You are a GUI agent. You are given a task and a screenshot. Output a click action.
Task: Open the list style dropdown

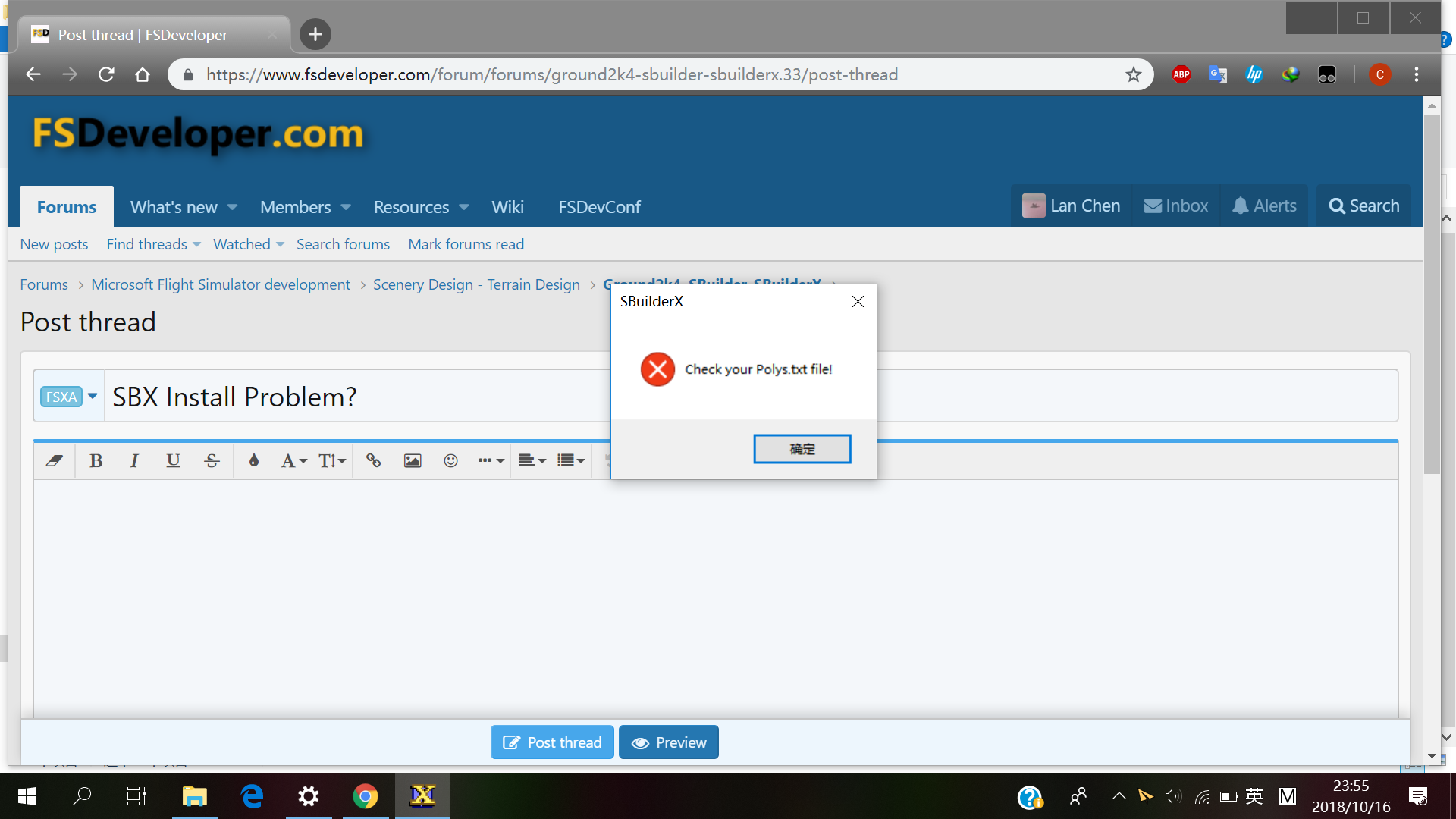pyautogui.click(x=570, y=460)
